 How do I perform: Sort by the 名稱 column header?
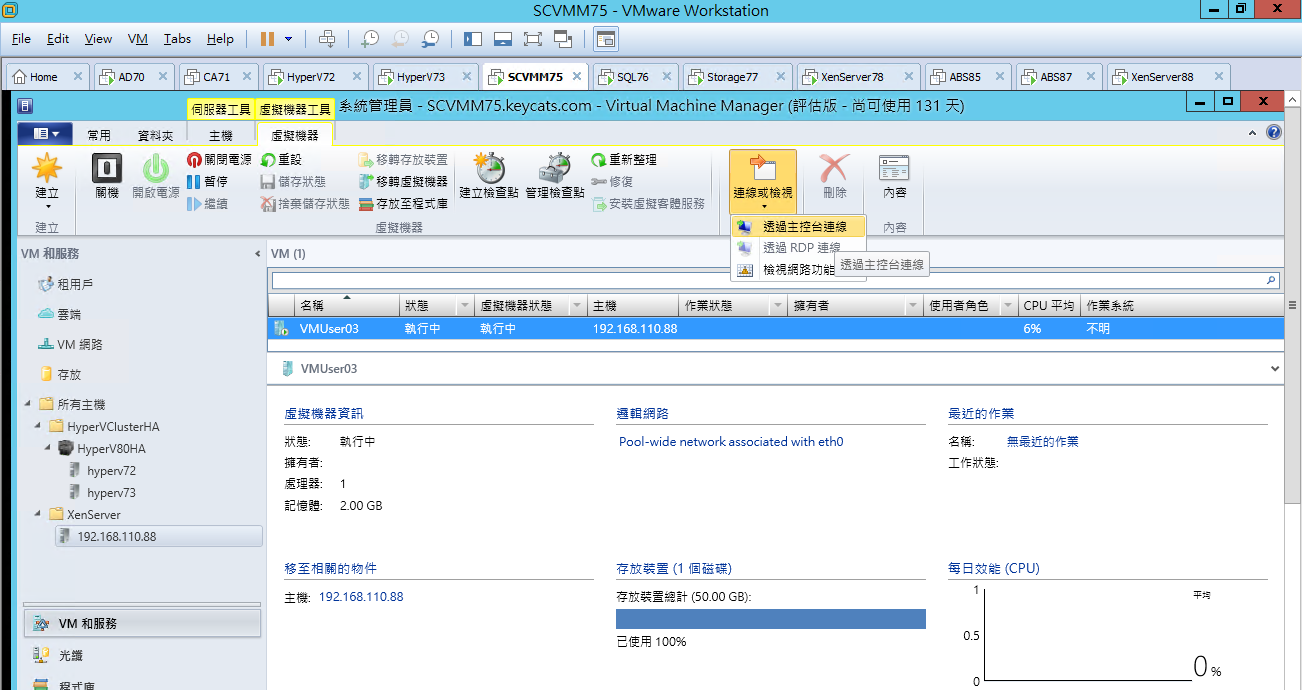tap(347, 306)
